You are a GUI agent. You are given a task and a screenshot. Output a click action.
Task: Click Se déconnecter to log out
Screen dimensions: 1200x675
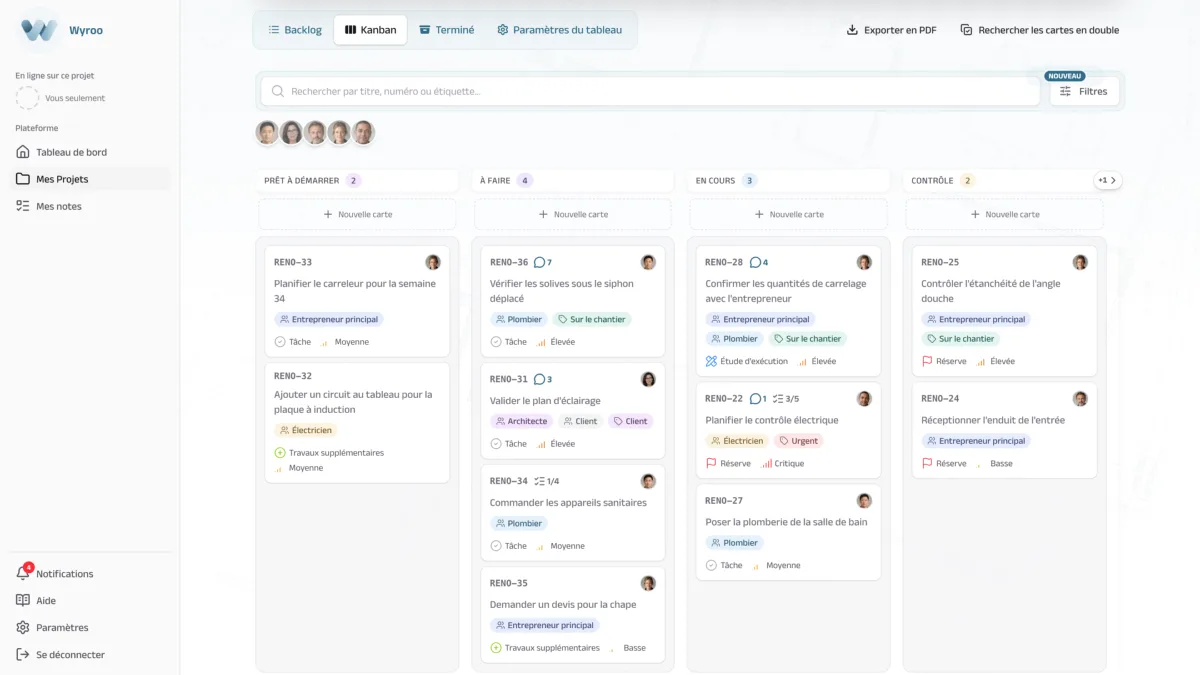pos(90,654)
